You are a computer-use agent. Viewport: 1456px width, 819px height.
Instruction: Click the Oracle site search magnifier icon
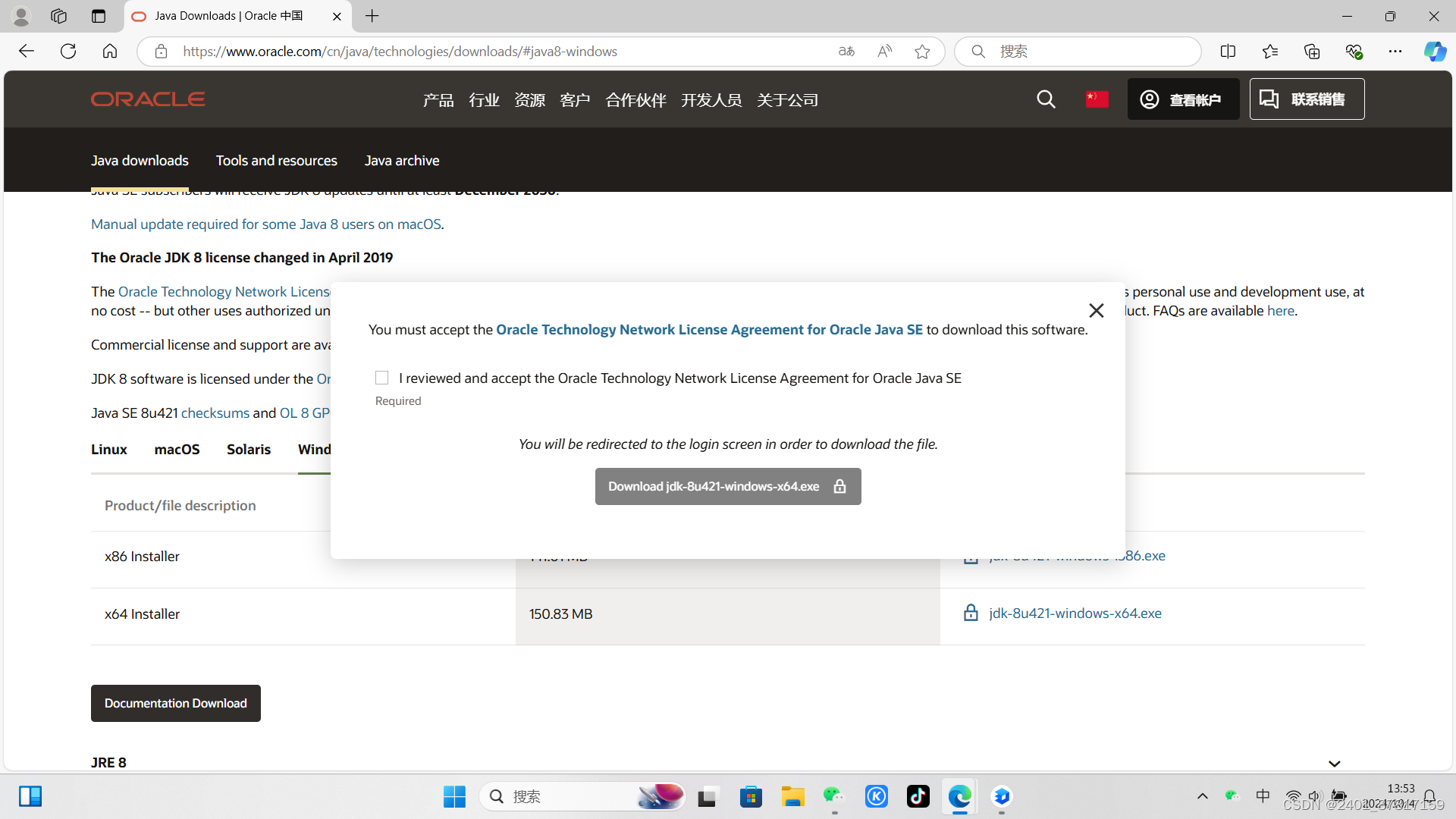tap(1046, 99)
